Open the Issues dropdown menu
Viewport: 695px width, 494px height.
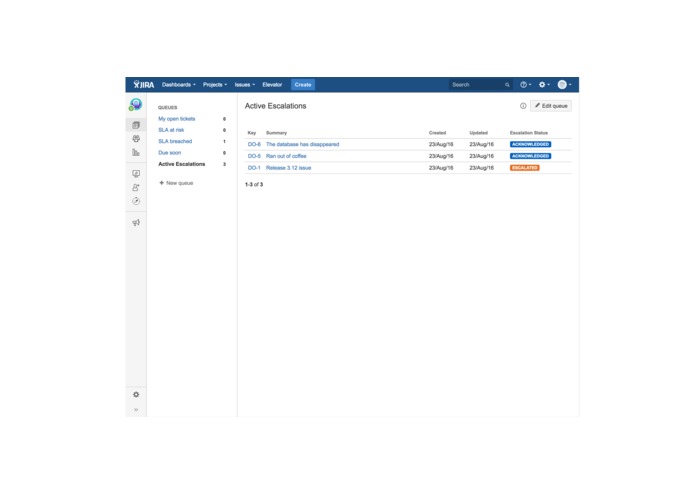coord(245,85)
